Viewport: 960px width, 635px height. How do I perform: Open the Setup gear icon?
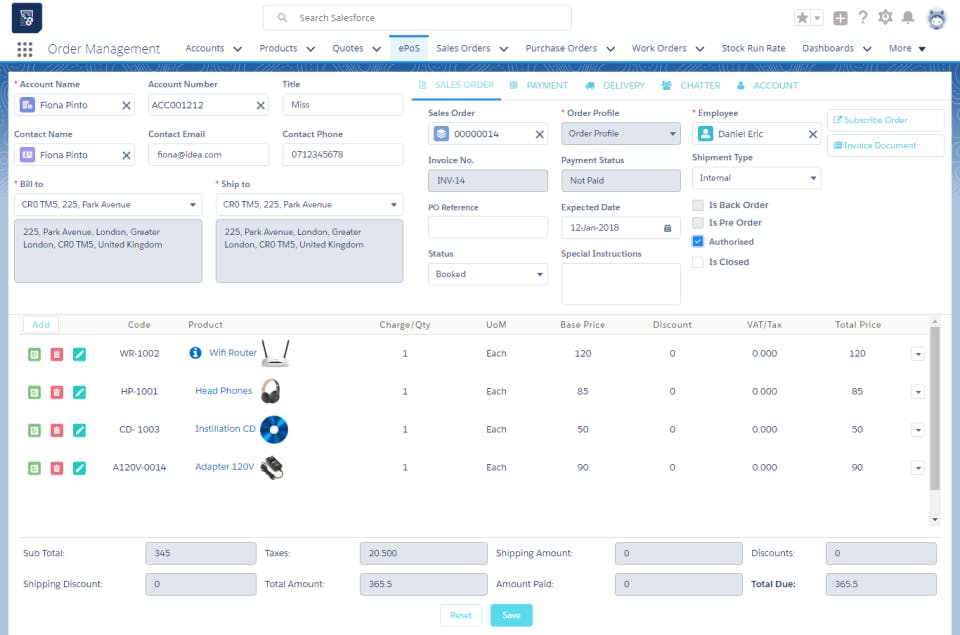[x=885, y=17]
